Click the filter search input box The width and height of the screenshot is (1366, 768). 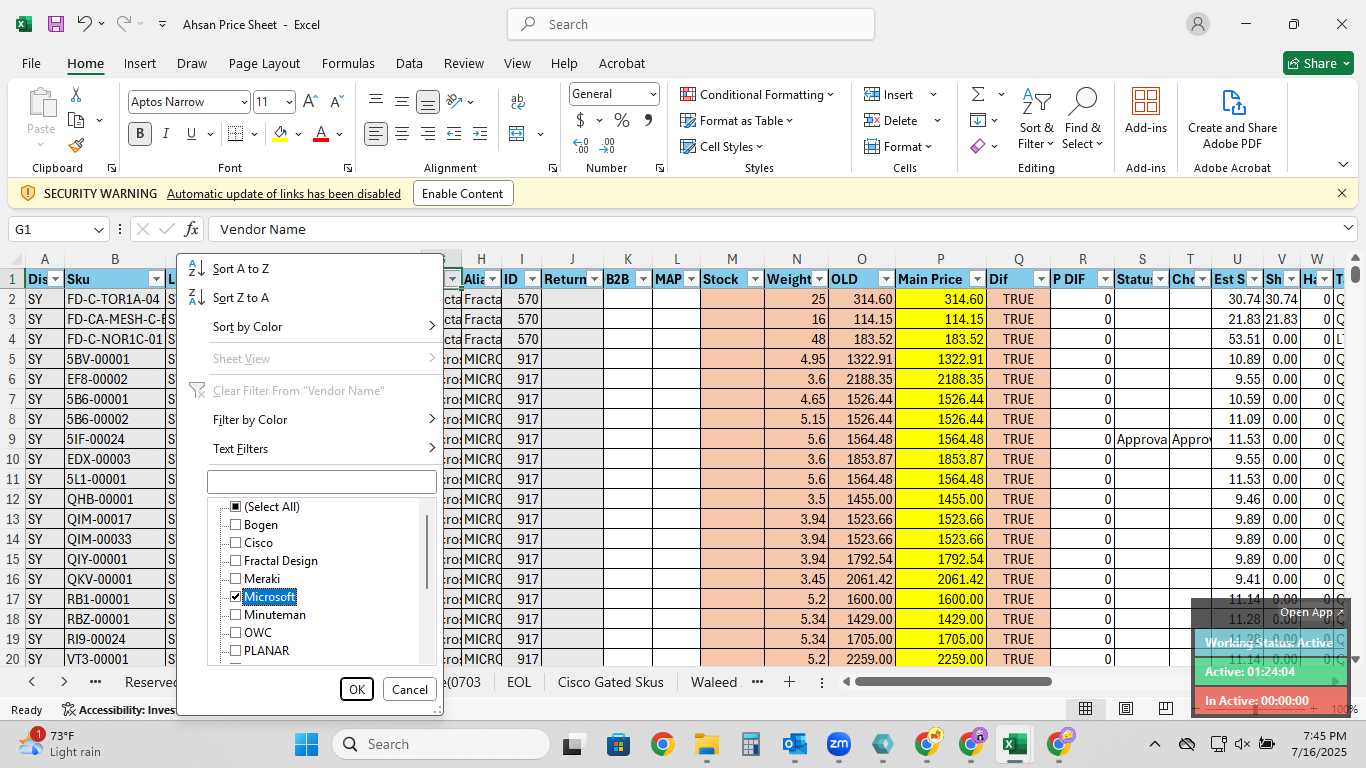322,482
